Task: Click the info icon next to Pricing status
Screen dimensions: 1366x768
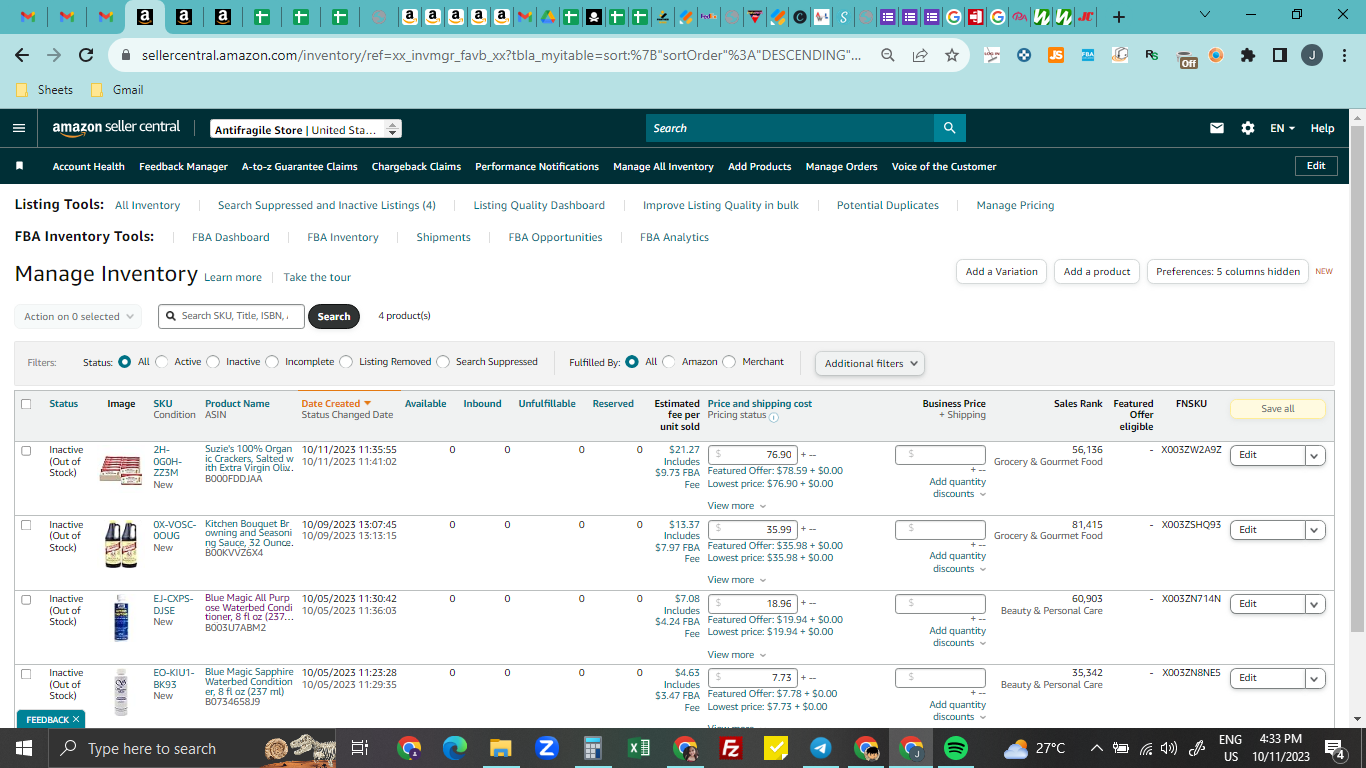Action: 773,417
